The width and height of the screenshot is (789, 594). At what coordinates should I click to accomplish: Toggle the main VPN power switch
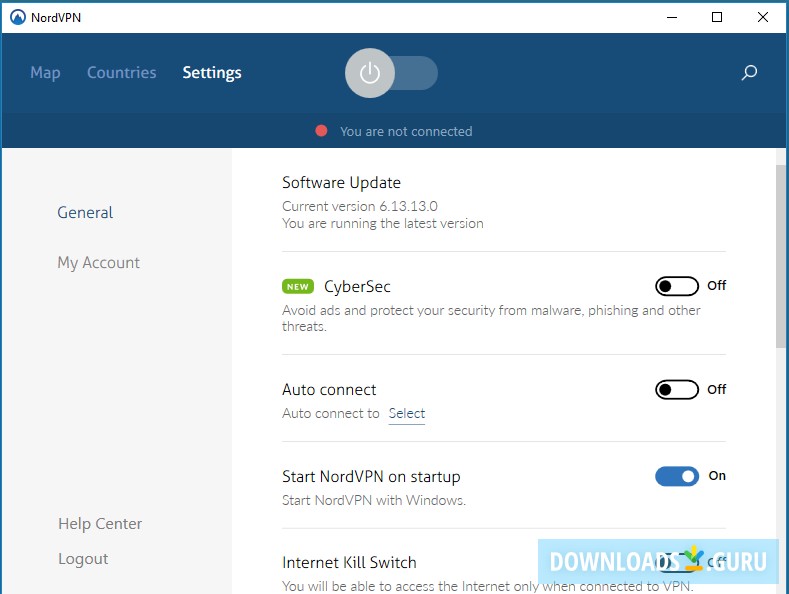(x=391, y=73)
